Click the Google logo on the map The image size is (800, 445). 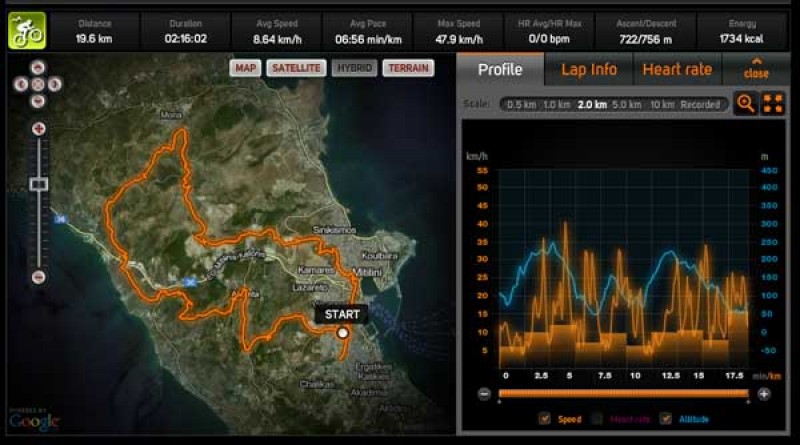pyautogui.click(x=34, y=421)
